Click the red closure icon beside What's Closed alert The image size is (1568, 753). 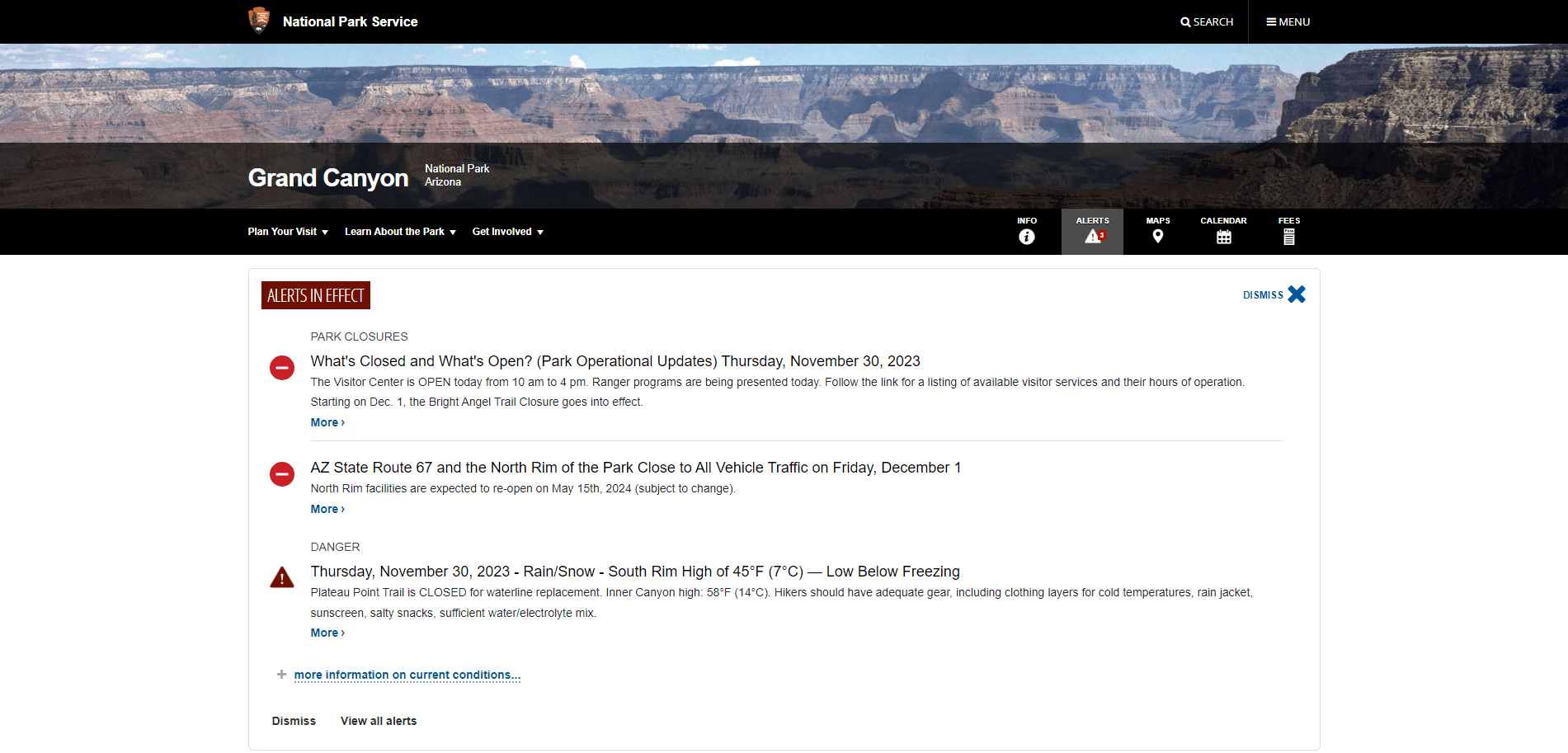[282, 368]
